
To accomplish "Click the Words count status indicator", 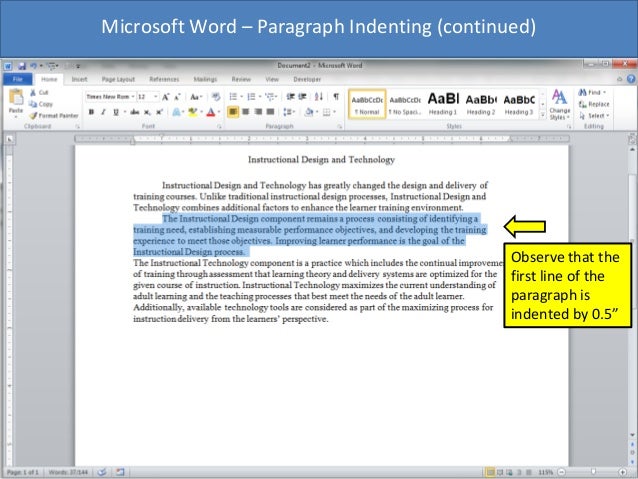I will click(68, 472).
